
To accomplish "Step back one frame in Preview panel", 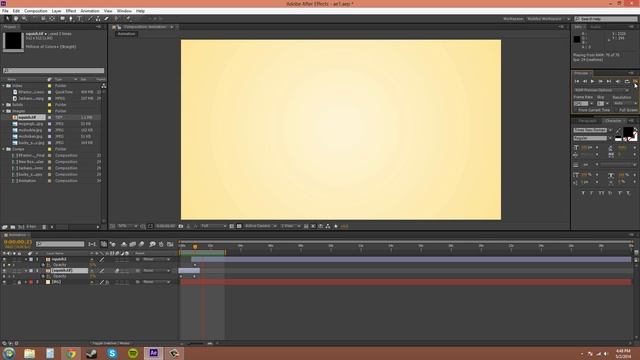I will [584, 82].
